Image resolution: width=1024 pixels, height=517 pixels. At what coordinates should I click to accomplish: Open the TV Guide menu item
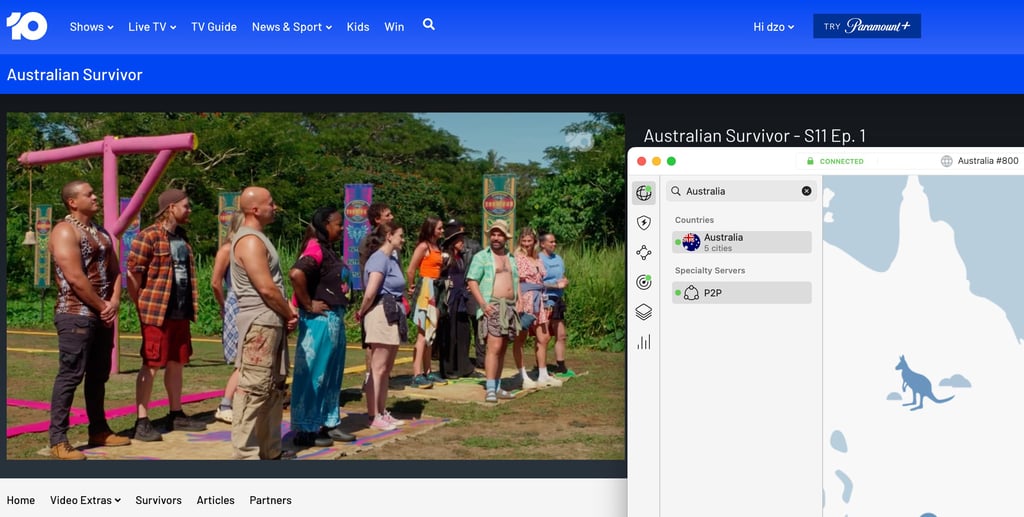pos(214,27)
